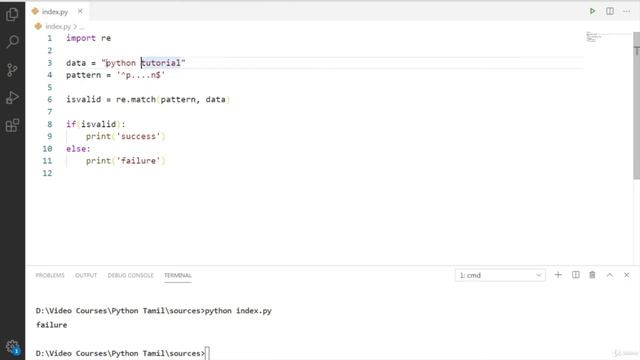
Task: Click the editor vertical scrollbar
Action: tap(636, 105)
